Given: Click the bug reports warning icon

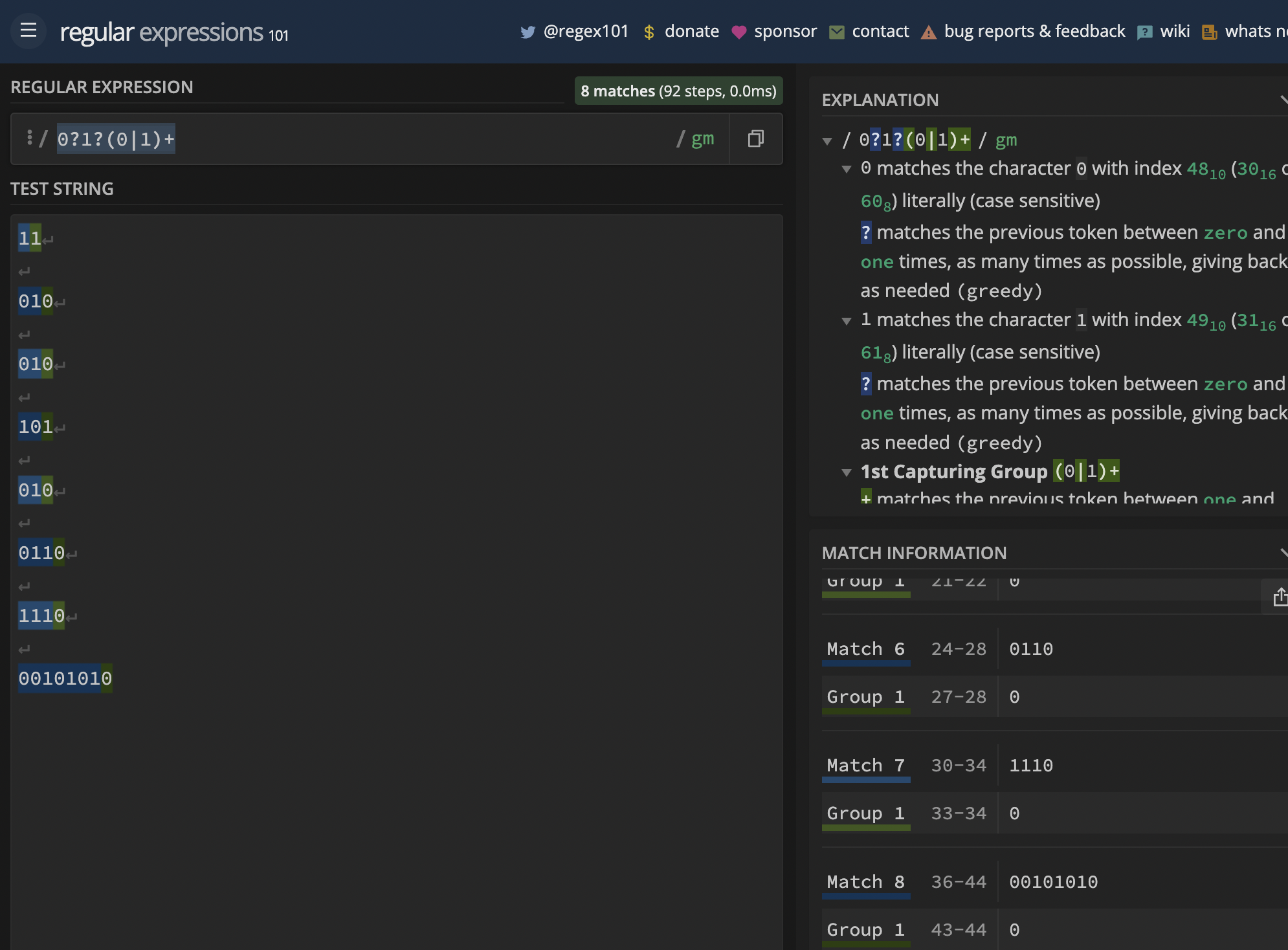Looking at the screenshot, I should tap(928, 32).
